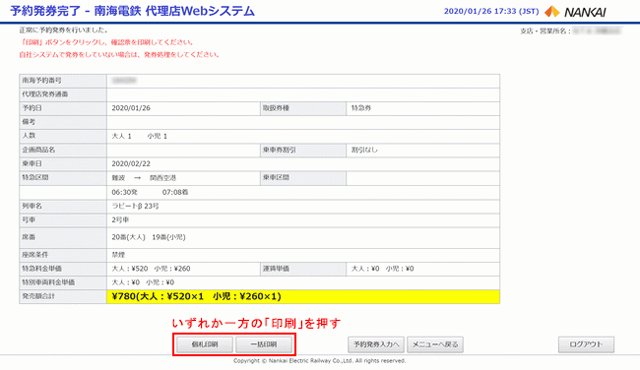Image resolution: width=640 pixels, height=370 pixels.
Task: Click the 発売額合計 label cell
Action: (63, 297)
